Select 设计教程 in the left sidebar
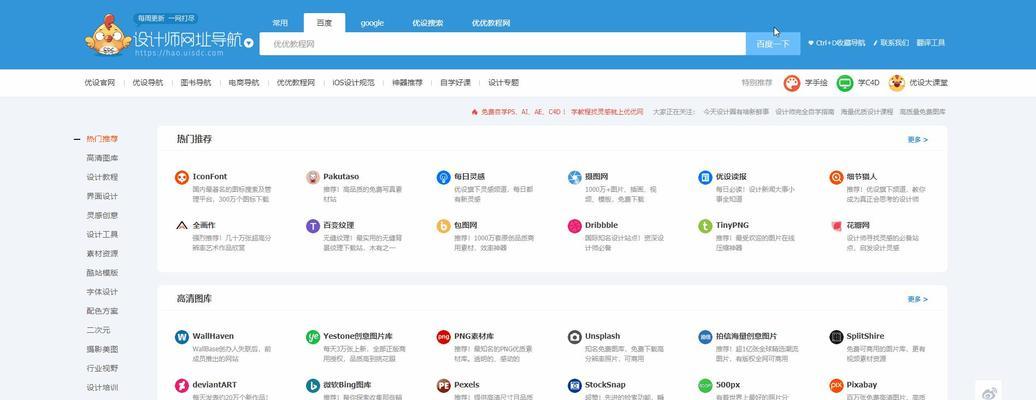The image size is (1036, 400). 102,177
